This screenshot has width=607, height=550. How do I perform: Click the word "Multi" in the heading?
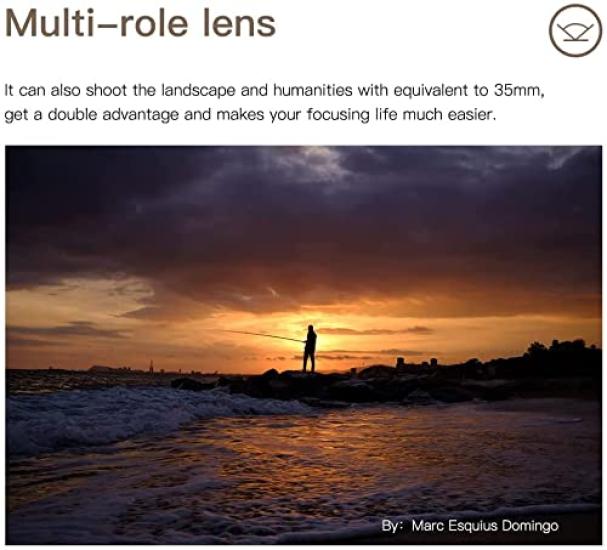coord(49,23)
